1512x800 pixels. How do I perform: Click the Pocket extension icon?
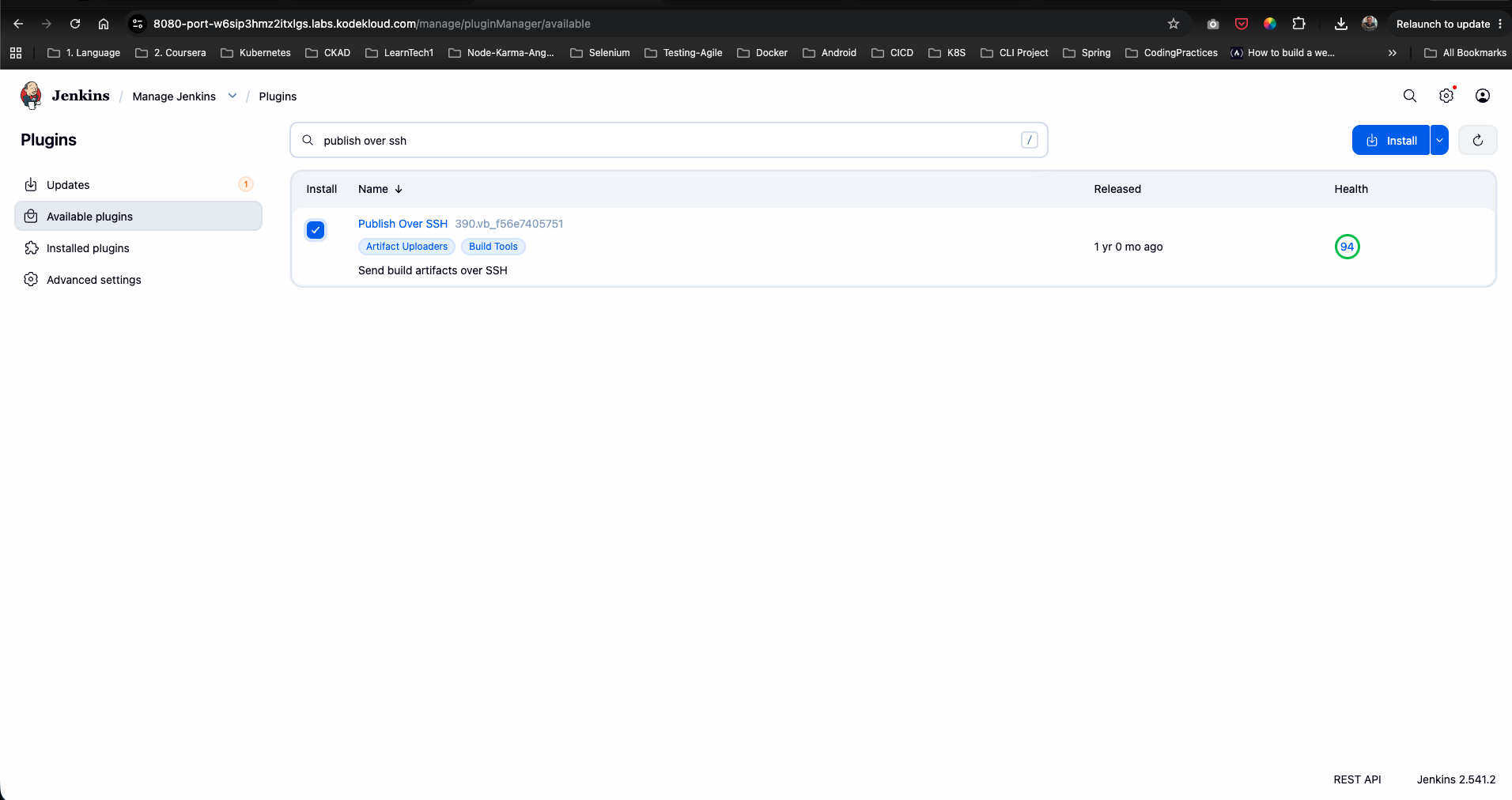[1241, 24]
